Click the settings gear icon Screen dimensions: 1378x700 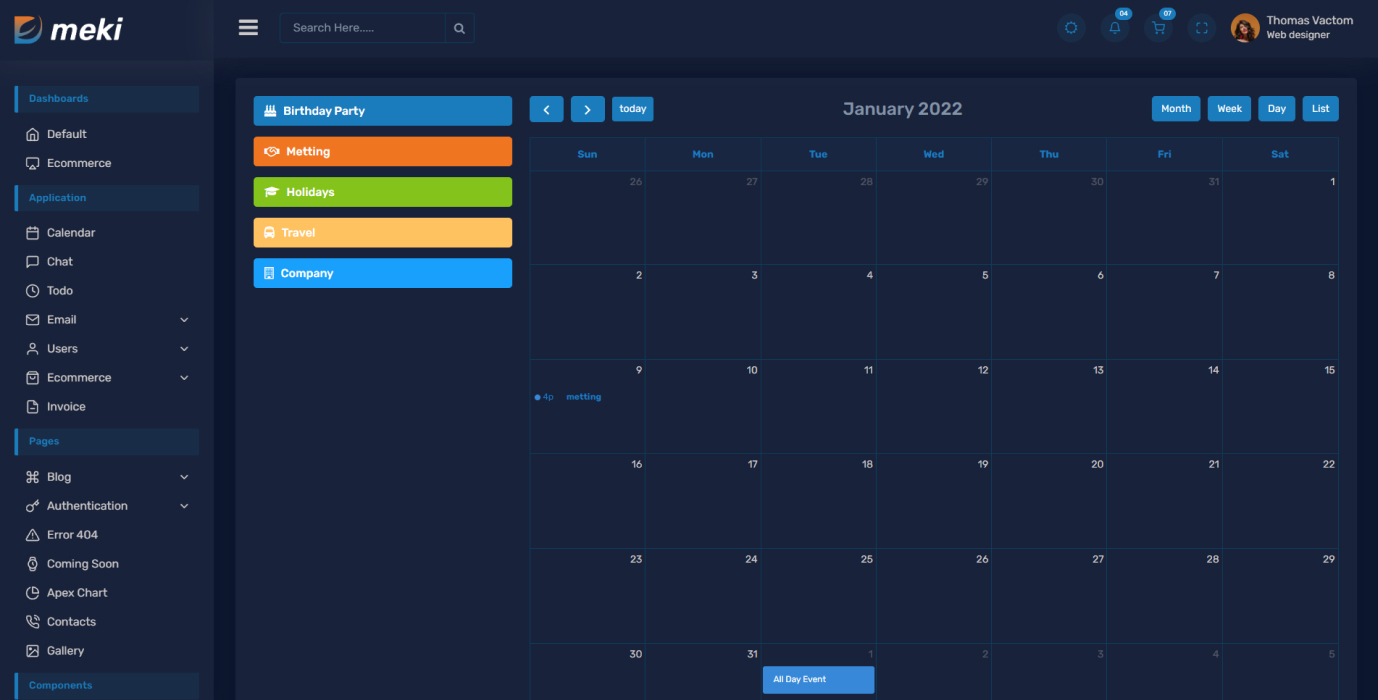(1071, 27)
